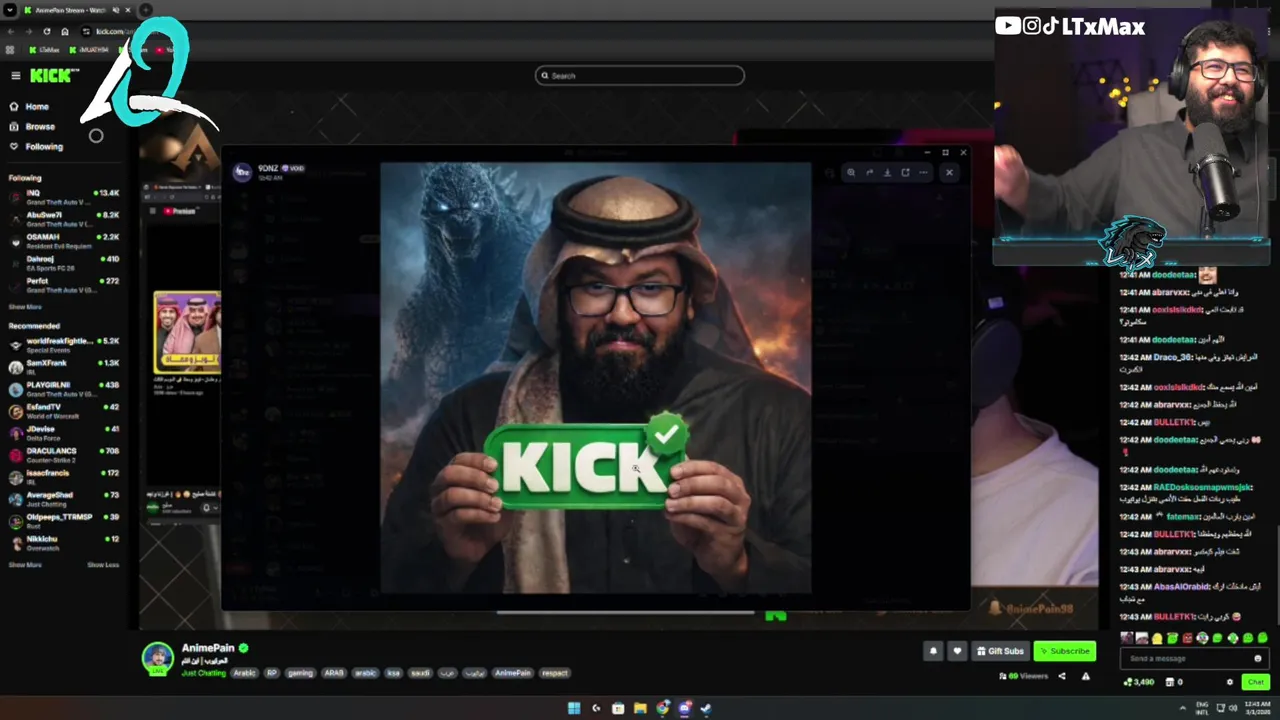
Task: Open followed channel Perfct
Action: (x=64, y=285)
